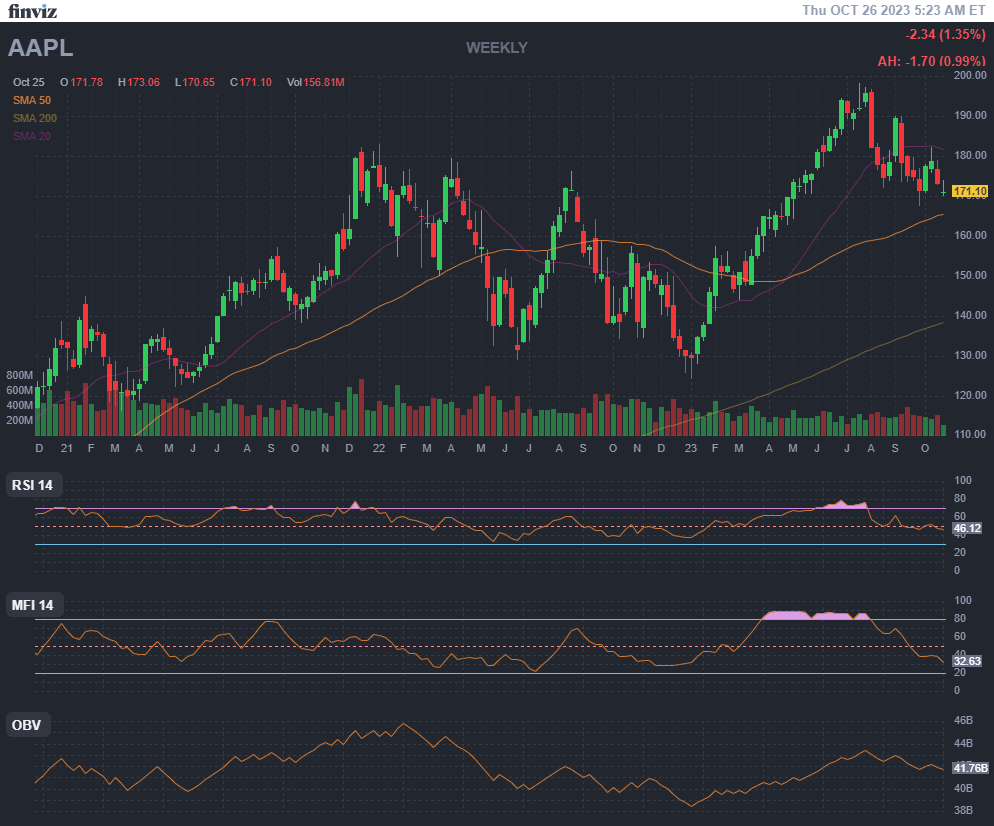Toggle the SMA 50 legend label

tap(32, 100)
